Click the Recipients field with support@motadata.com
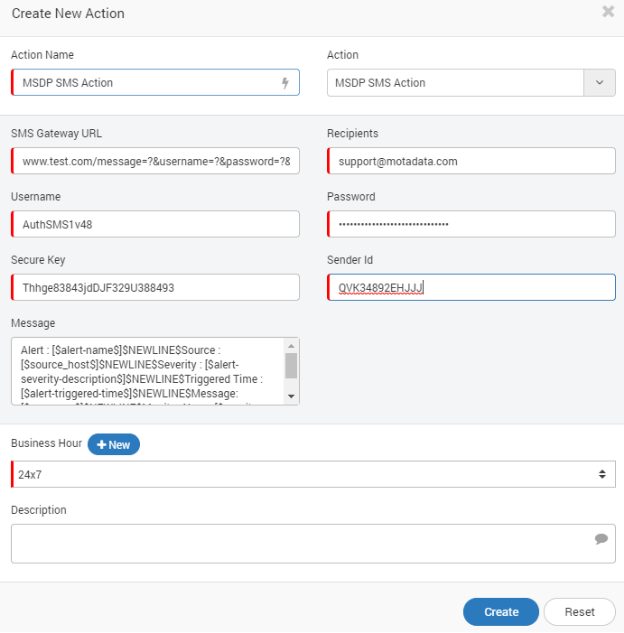Image resolution: width=624 pixels, height=633 pixels. click(x=471, y=161)
